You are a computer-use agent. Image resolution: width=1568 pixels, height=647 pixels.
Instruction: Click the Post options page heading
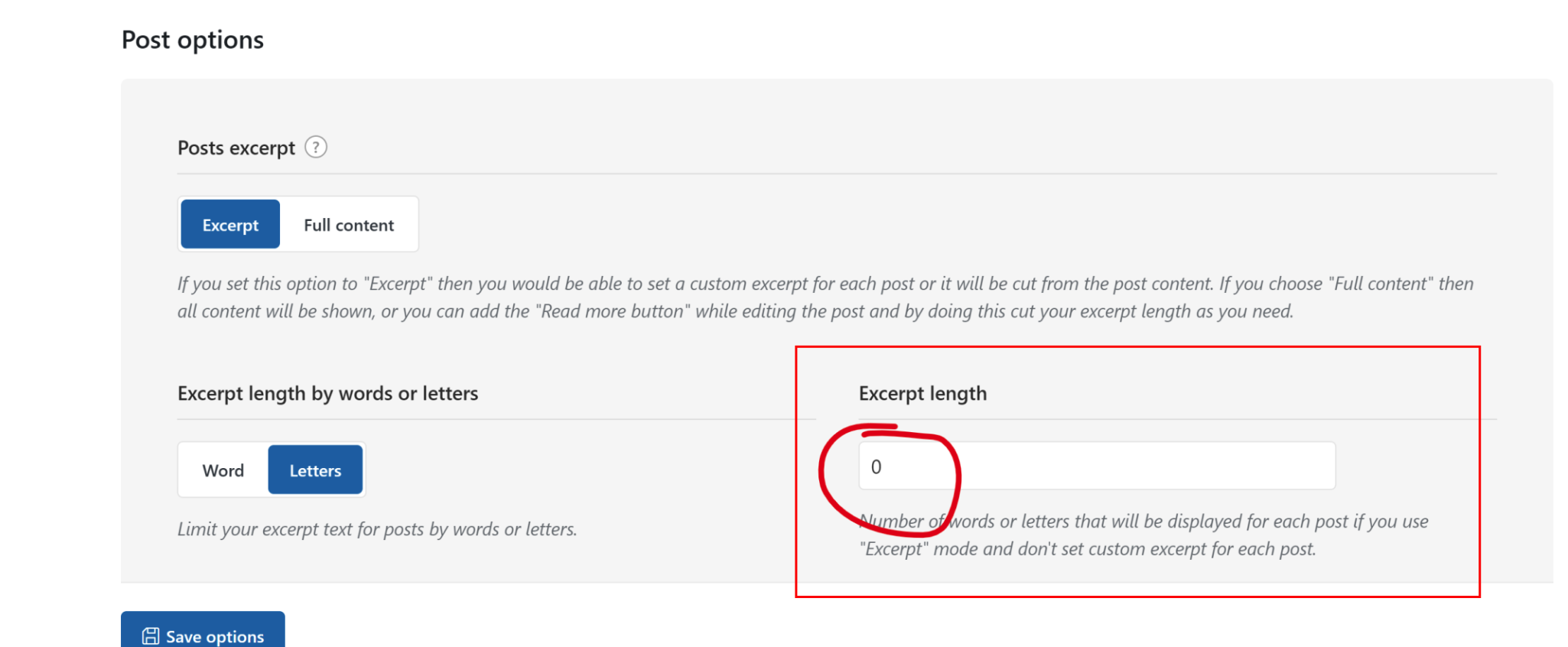click(x=193, y=39)
